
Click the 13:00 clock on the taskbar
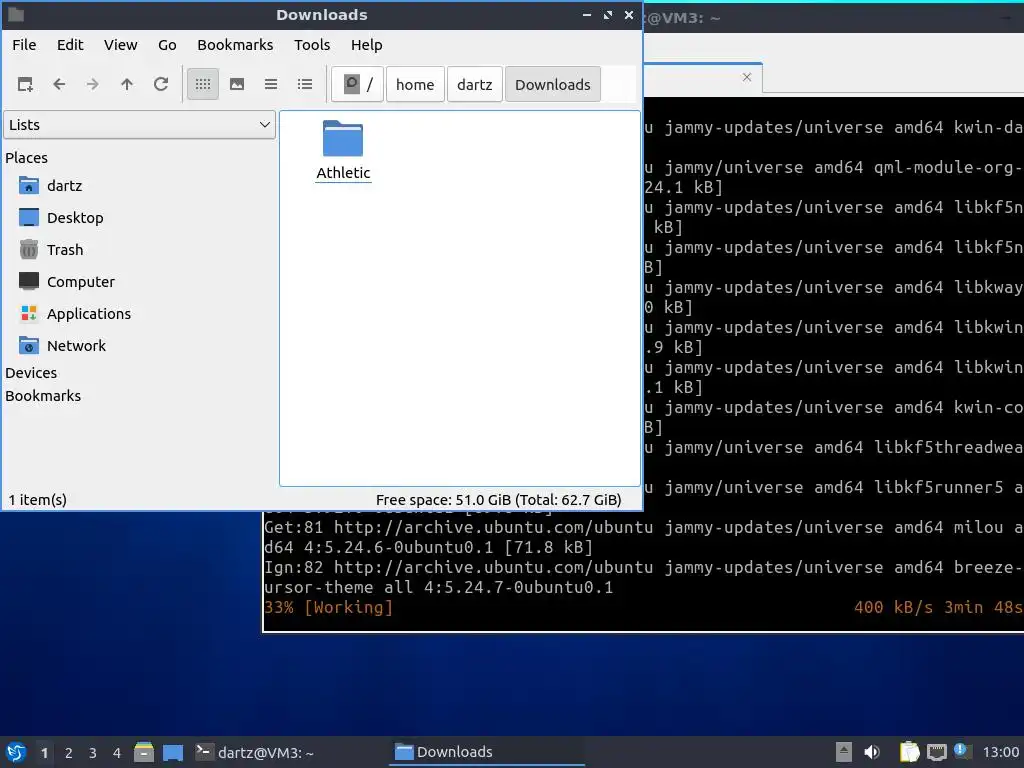[x=1000, y=752]
